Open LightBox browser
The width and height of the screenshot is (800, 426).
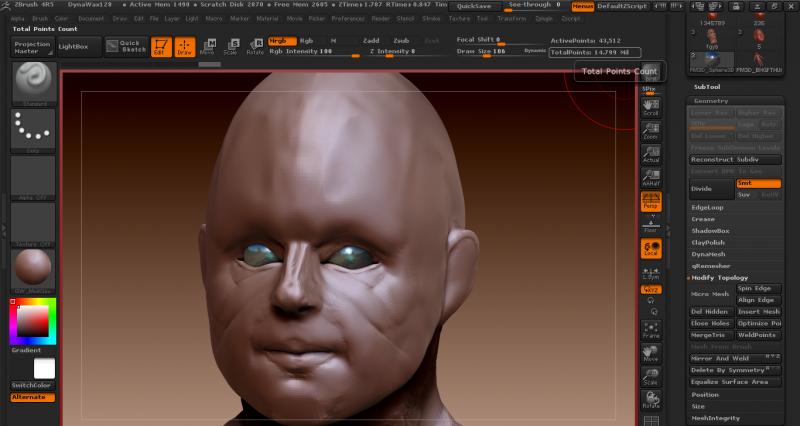(x=79, y=47)
